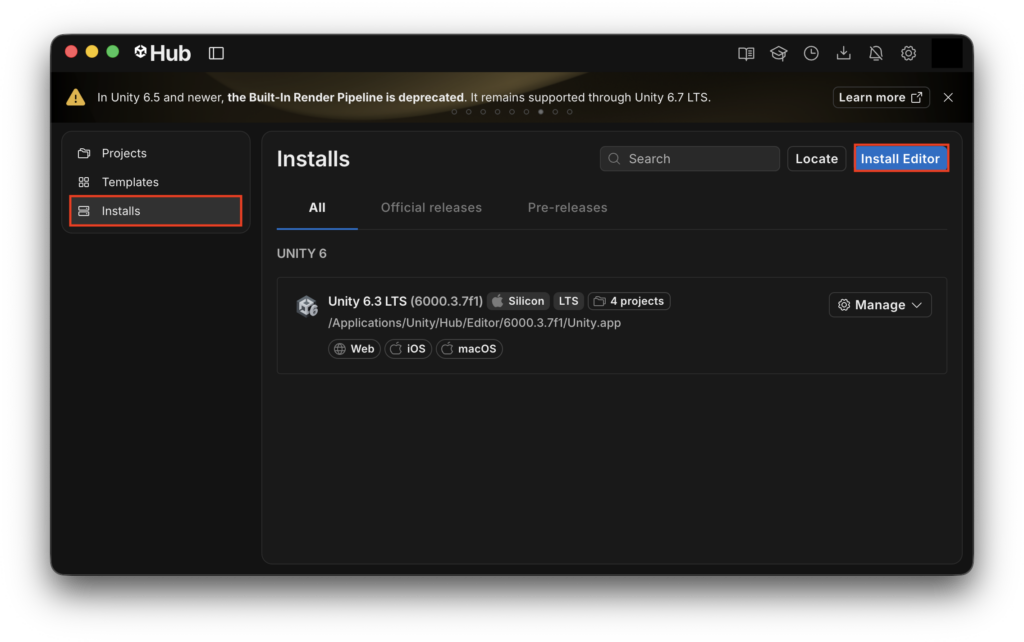Click the macOS module tag
Viewport: 1024px width, 642px height.
pyautogui.click(x=469, y=349)
